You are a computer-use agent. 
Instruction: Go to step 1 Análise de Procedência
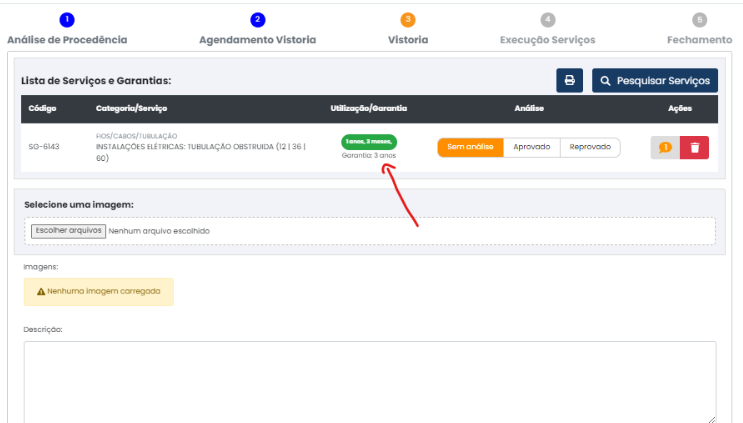67,29
